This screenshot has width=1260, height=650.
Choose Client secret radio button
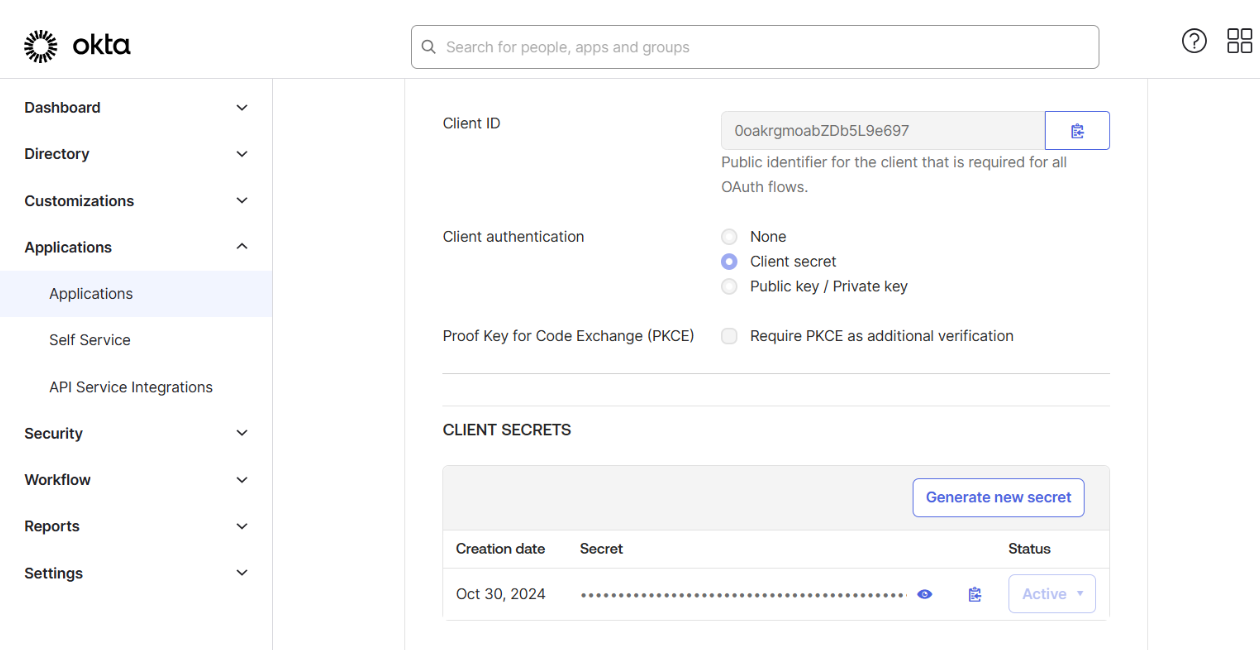tap(730, 262)
